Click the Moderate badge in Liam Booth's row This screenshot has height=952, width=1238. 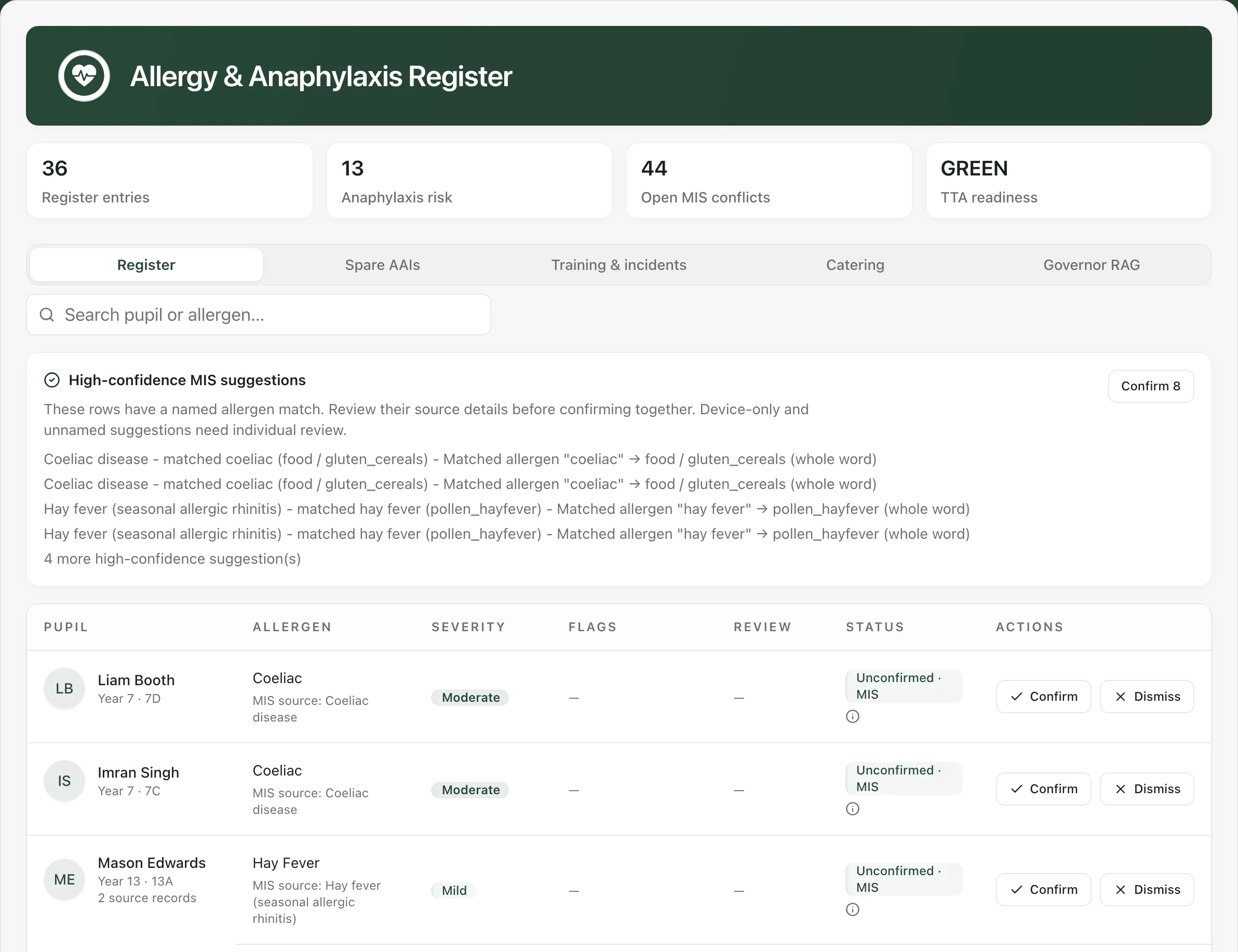pyautogui.click(x=470, y=698)
